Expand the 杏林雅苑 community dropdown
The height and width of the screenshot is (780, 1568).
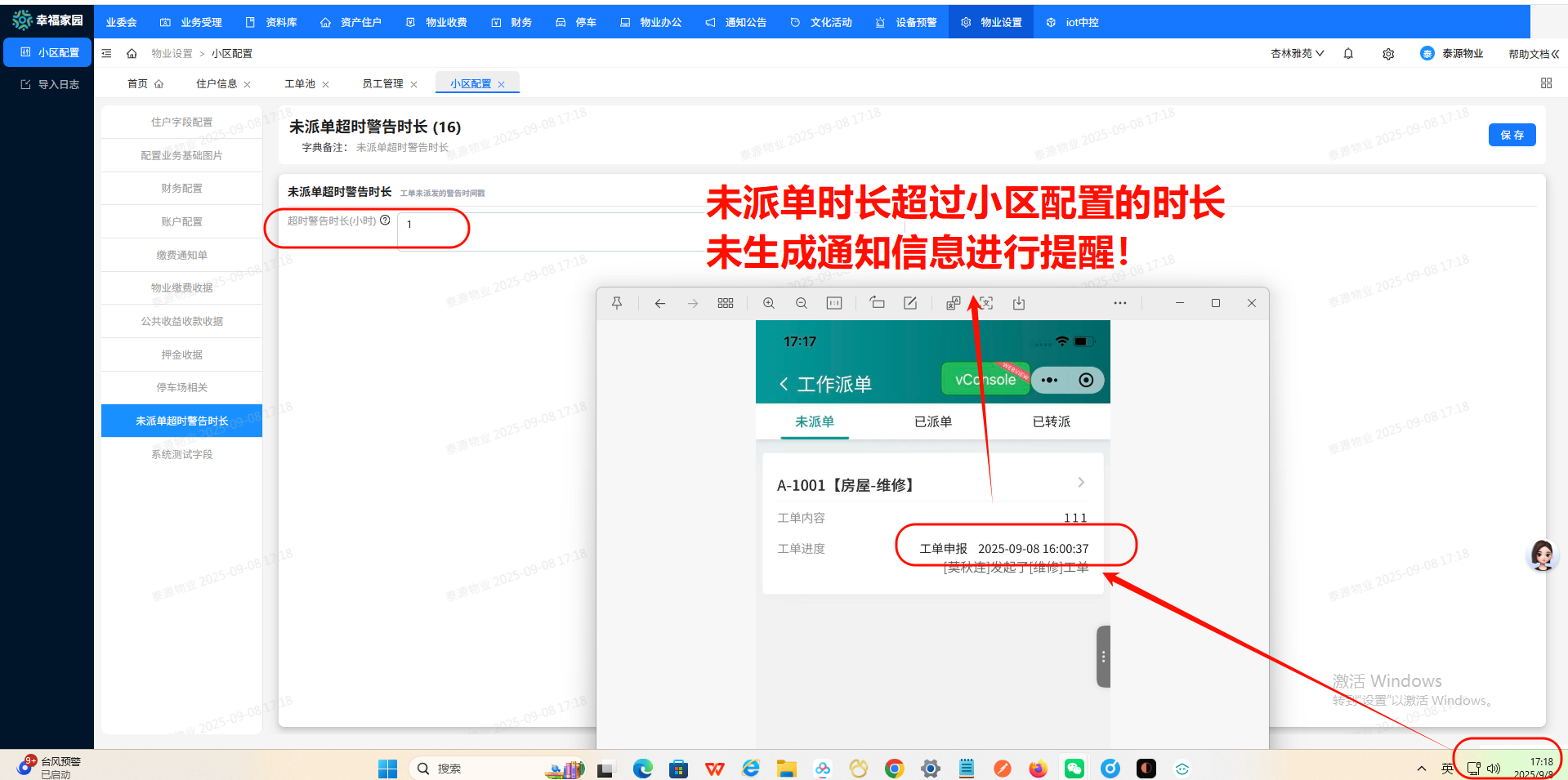pyautogui.click(x=1297, y=54)
